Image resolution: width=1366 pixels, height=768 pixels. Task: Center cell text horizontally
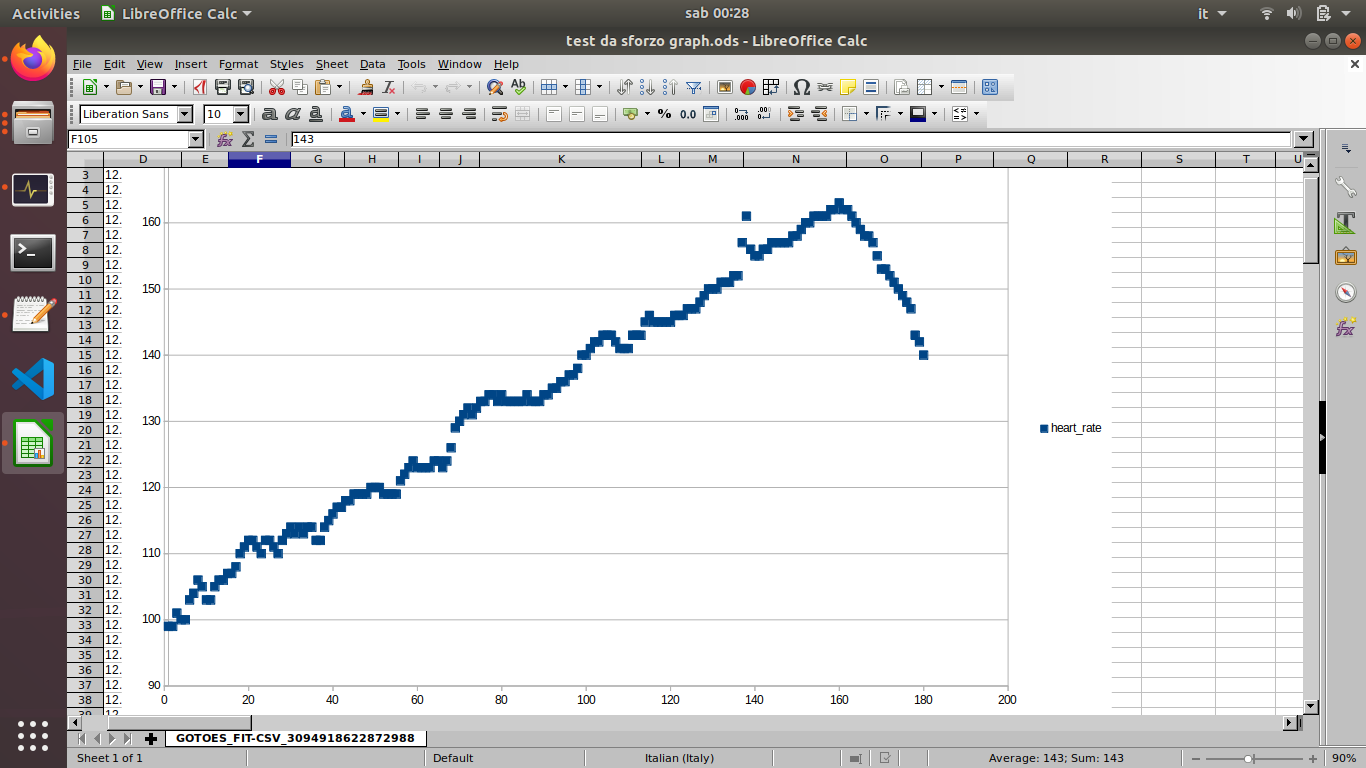[x=446, y=114]
